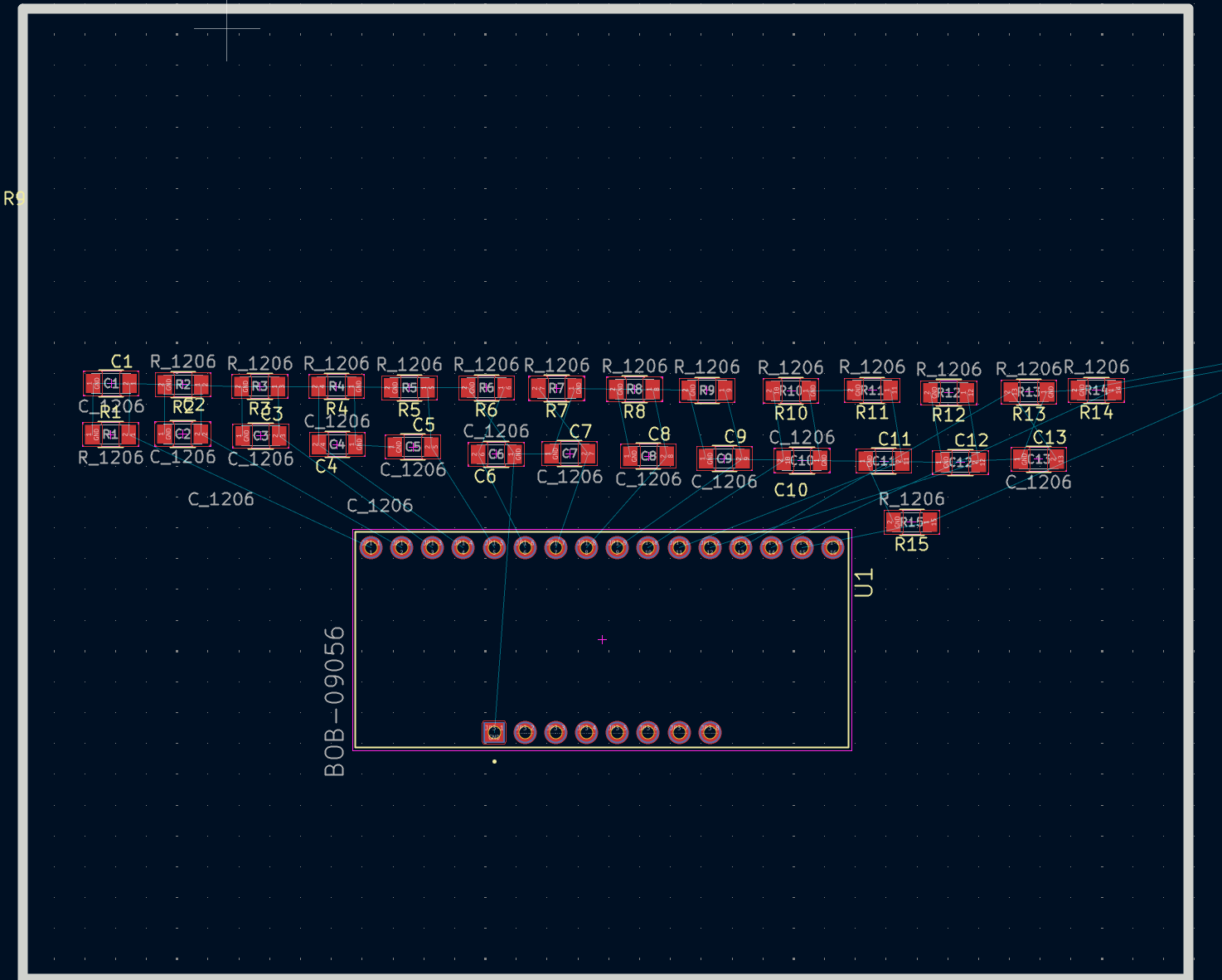The height and width of the screenshot is (980, 1222).
Task: Select the R14 resistor footprint pads
Action: pyautogui.click(x=1096, y=390)
